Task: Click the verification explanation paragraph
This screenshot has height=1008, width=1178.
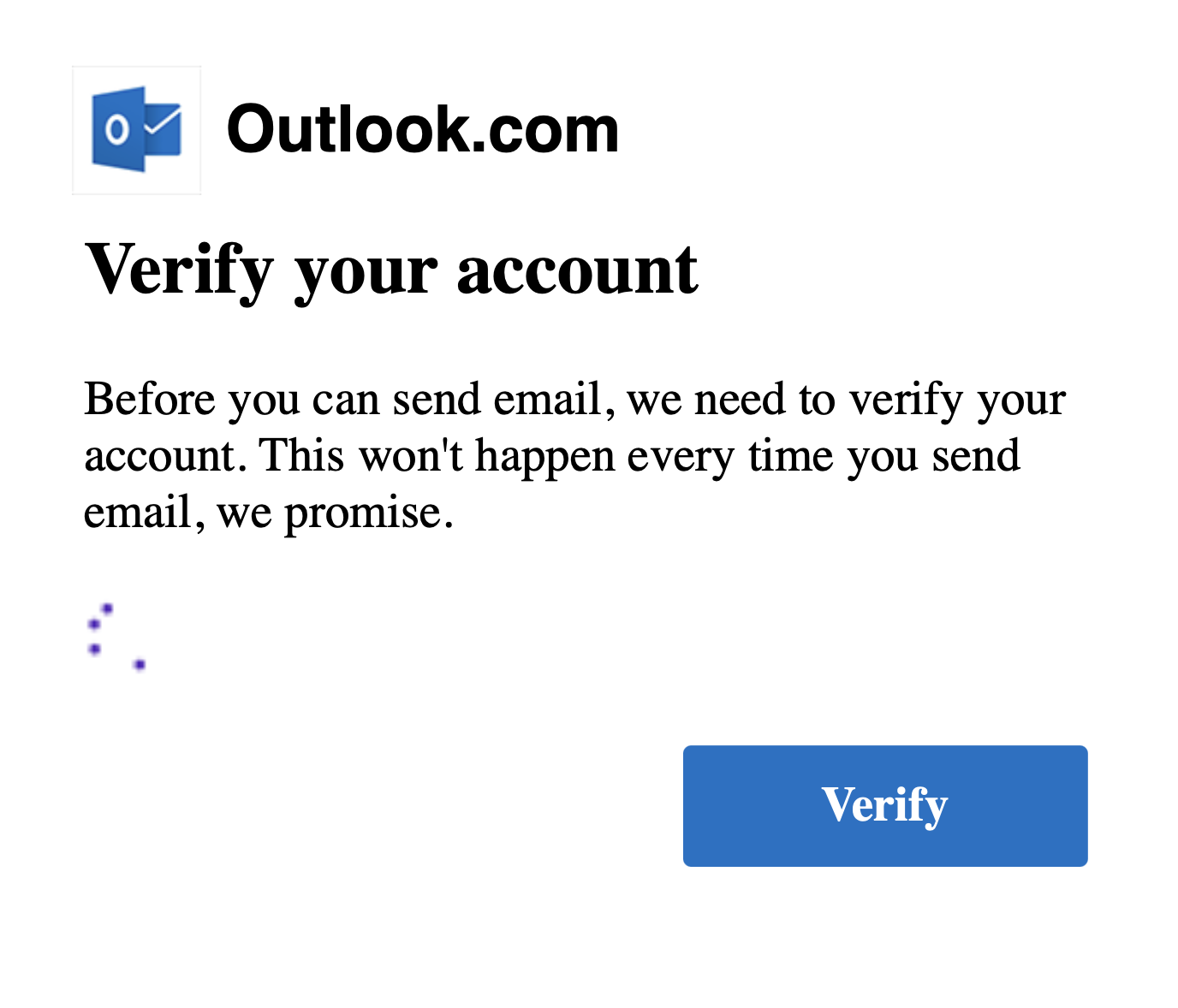Action: [574, 455]
